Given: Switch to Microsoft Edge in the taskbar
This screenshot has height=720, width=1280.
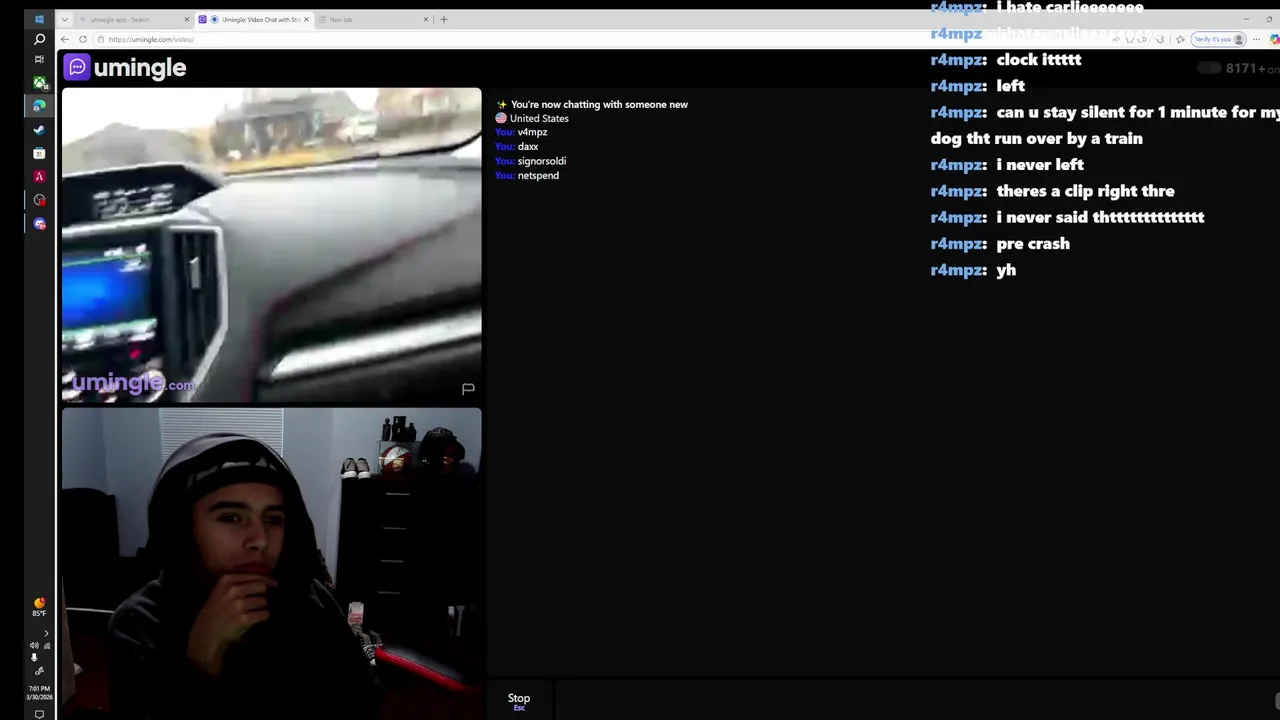Looking at the screenshot, I should pos(39,106).
